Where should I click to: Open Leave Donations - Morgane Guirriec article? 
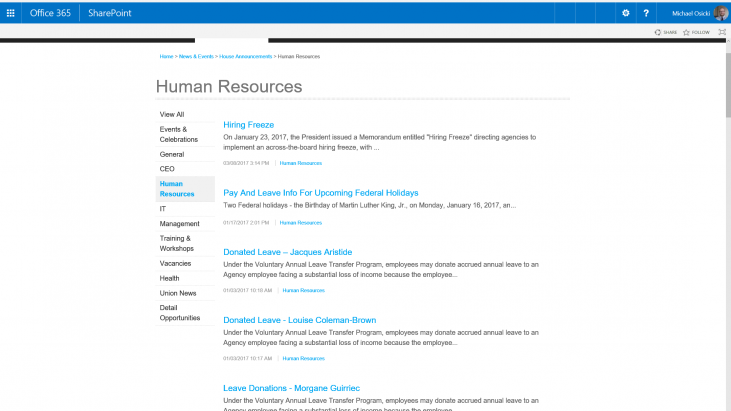point(291,388)
